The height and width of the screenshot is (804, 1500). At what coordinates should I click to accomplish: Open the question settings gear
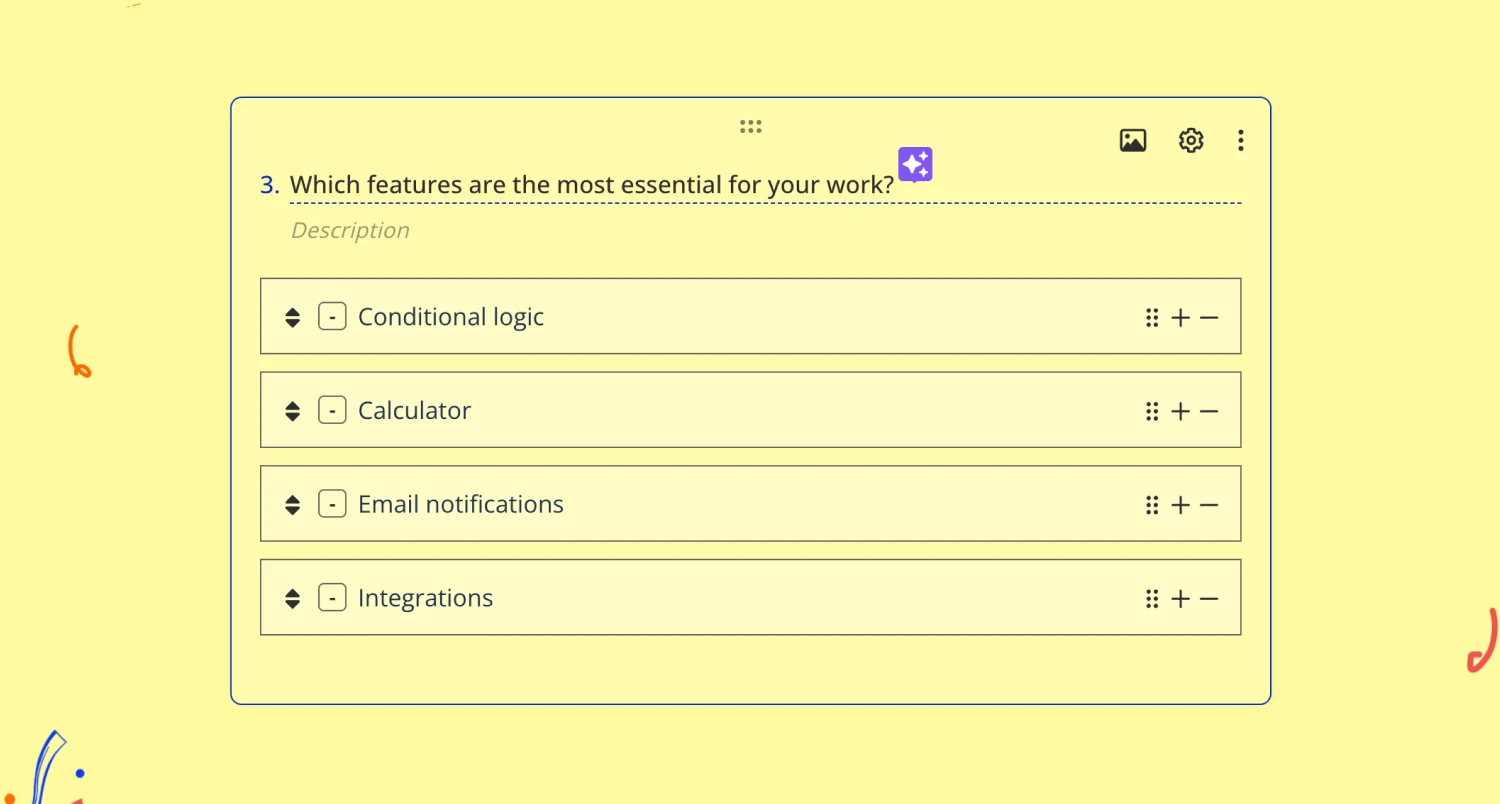click(x=1190, y=140)
